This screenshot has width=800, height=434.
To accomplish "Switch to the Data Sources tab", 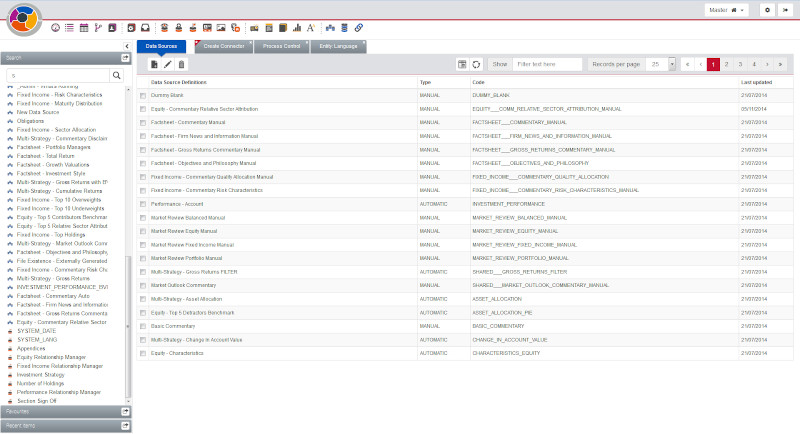I will click(161, 46).
